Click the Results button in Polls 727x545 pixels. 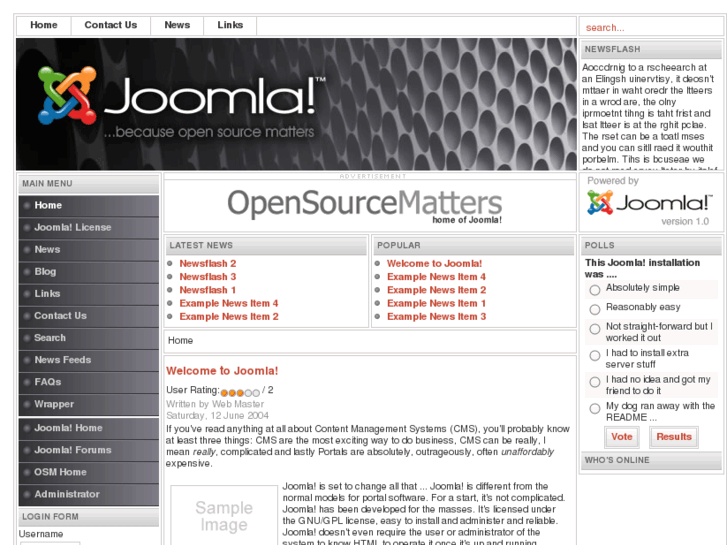pos(674,437)
